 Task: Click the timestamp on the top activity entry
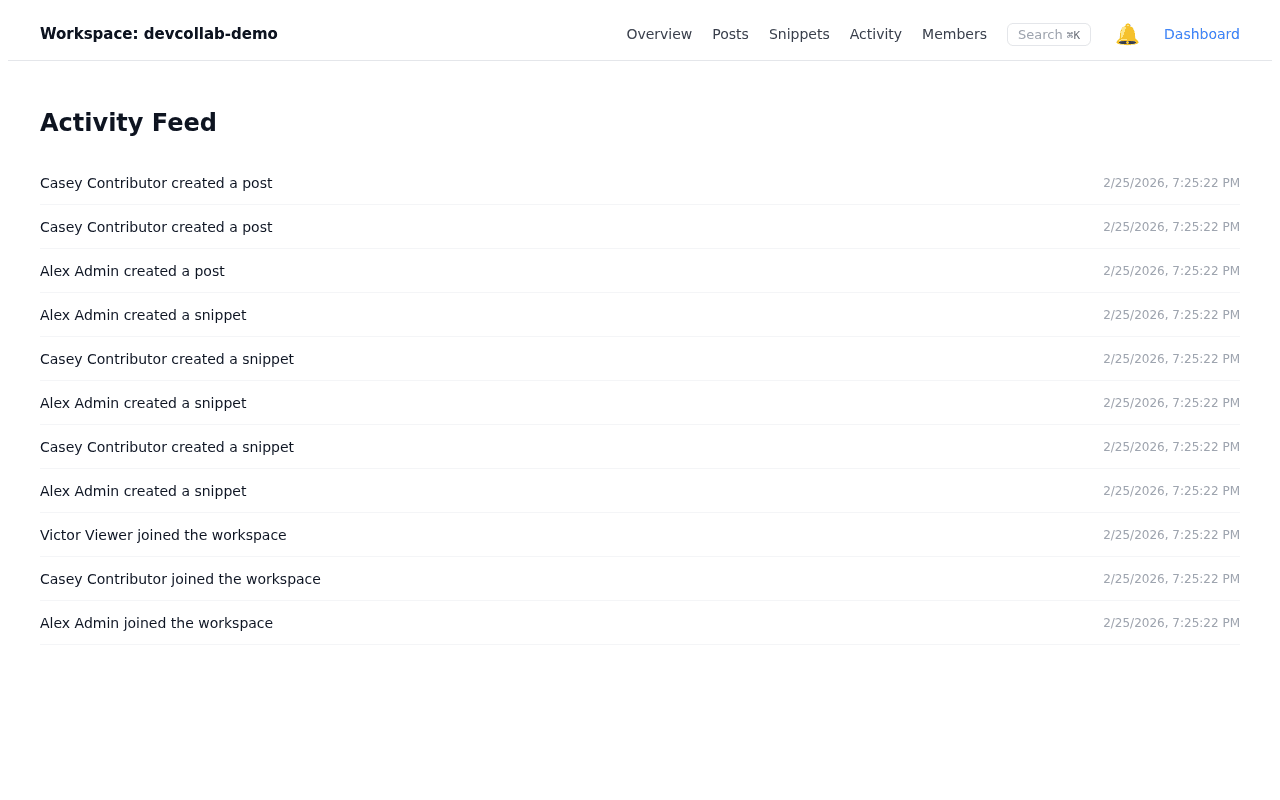1171,181
